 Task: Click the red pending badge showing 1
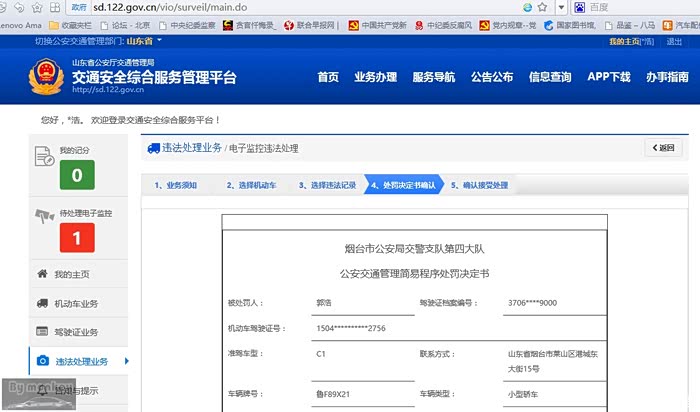click(x=77, y=236)
